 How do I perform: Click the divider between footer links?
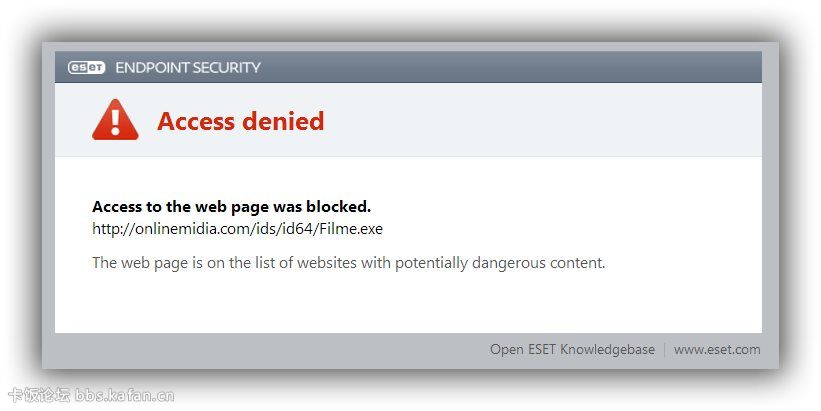664,349
